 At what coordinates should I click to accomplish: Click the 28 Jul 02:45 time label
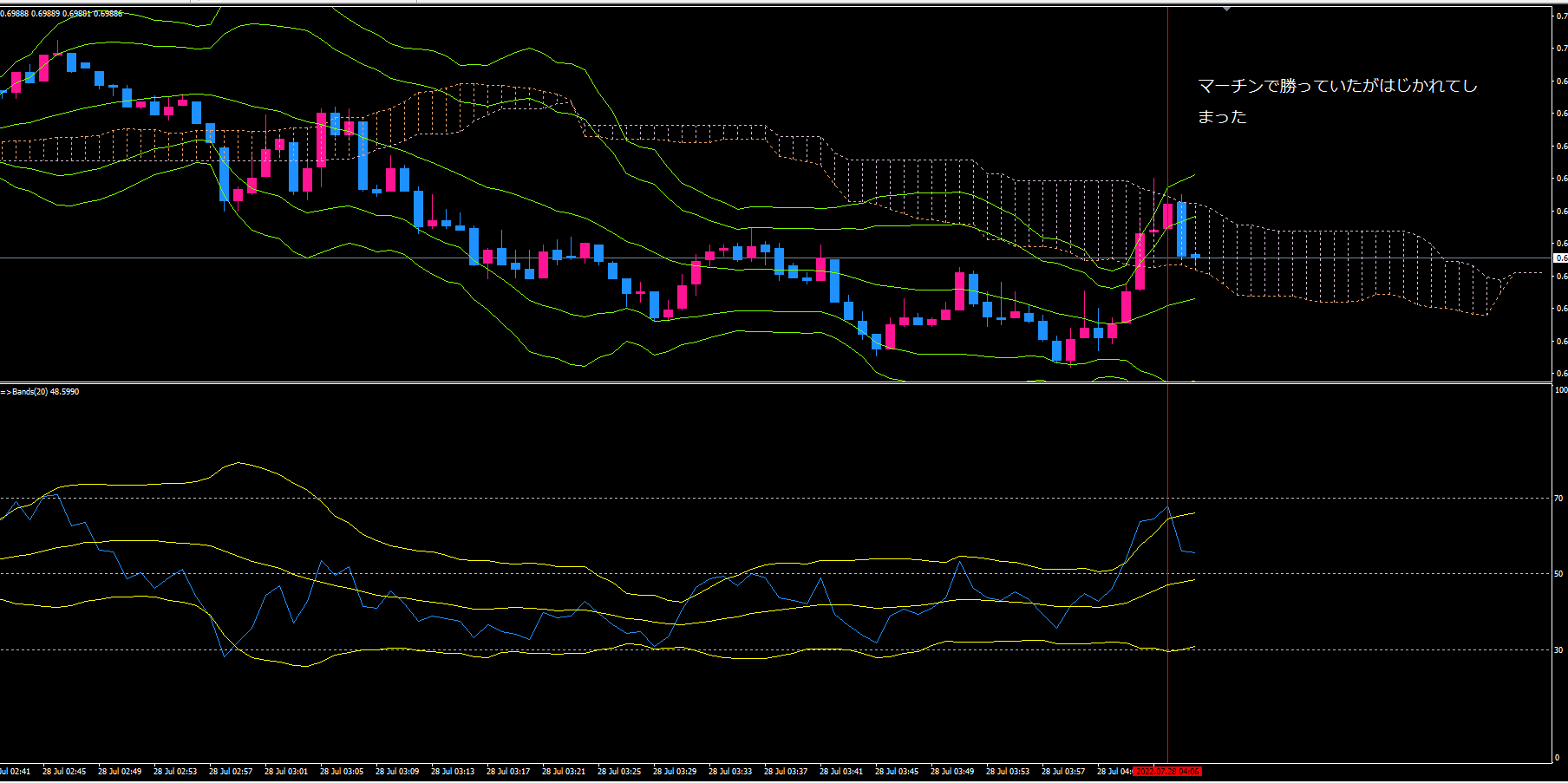pos(64,771)
